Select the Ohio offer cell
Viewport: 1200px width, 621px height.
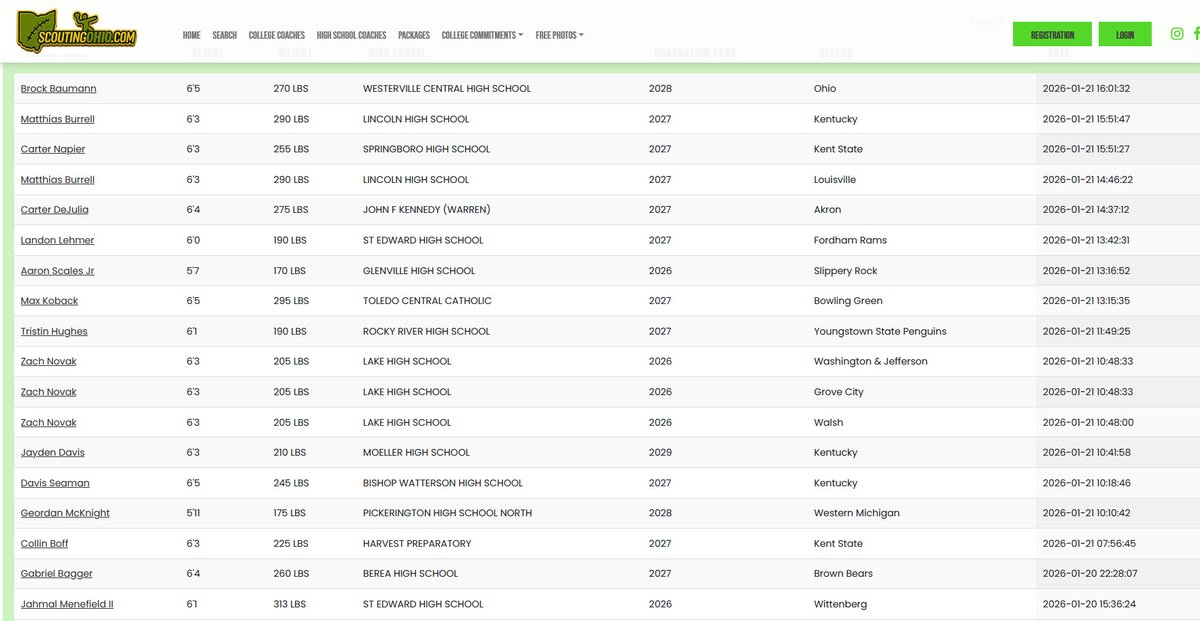(x=825, y=89)
